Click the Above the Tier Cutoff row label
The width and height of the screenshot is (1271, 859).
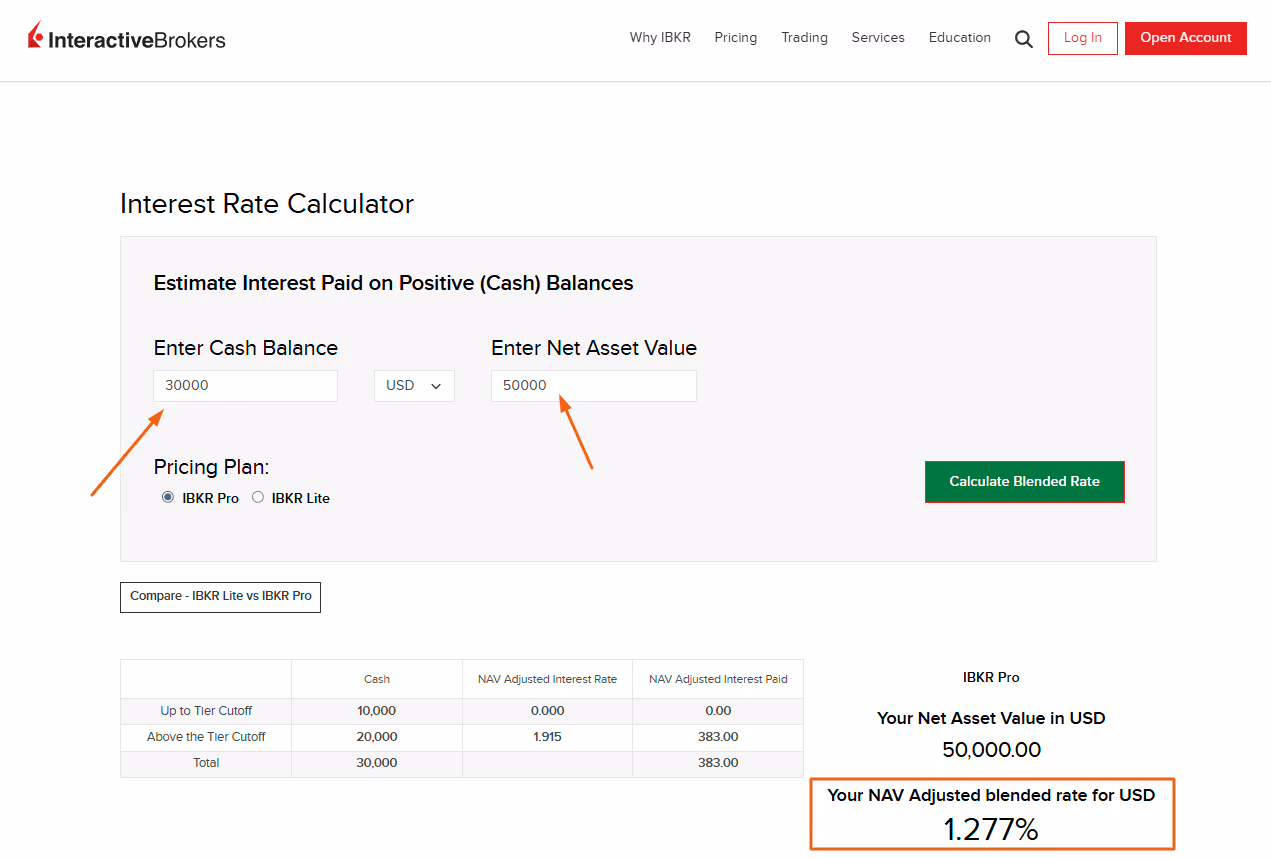(x=206, y=737)
